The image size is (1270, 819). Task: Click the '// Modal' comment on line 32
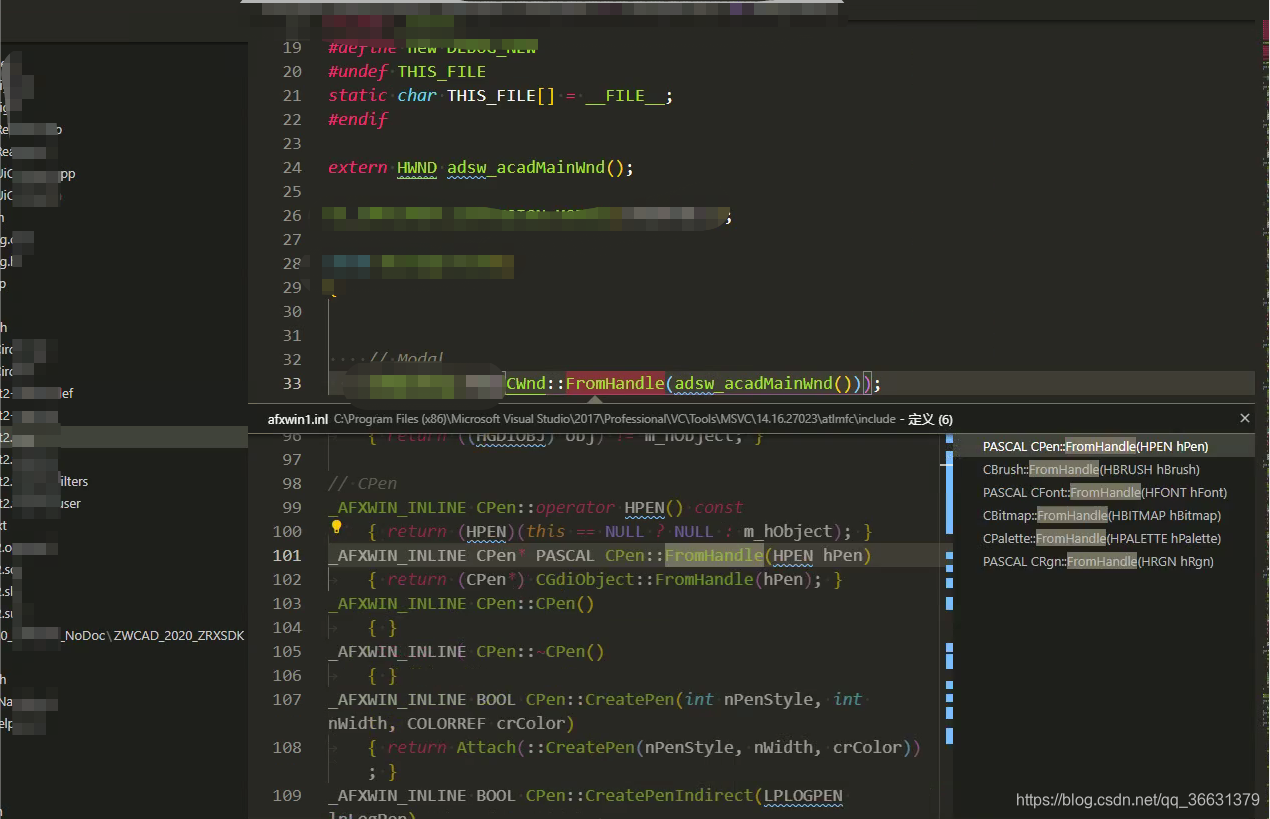[x=407, y=360]
